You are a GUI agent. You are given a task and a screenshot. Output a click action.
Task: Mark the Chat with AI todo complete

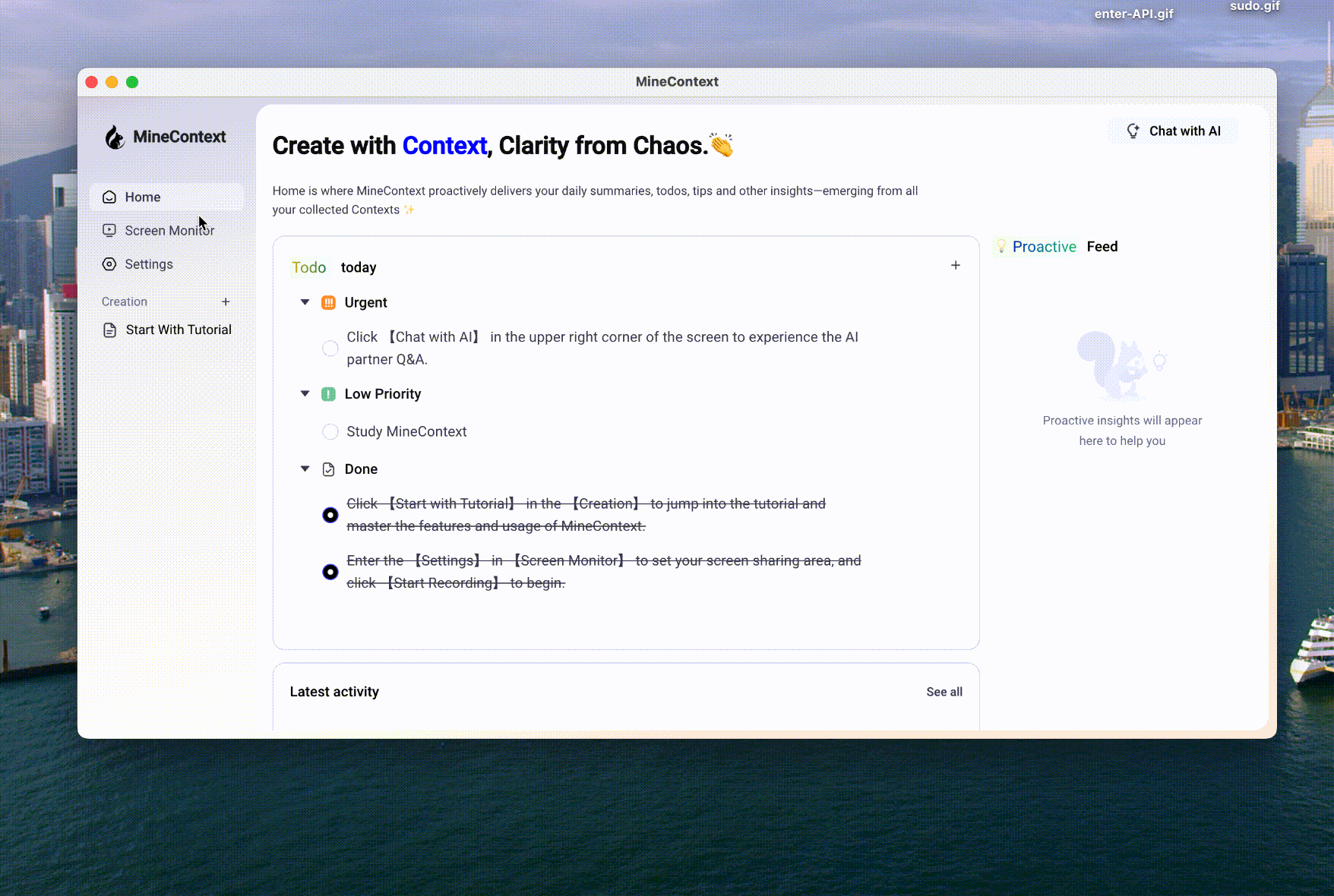[x=330, y=349]
